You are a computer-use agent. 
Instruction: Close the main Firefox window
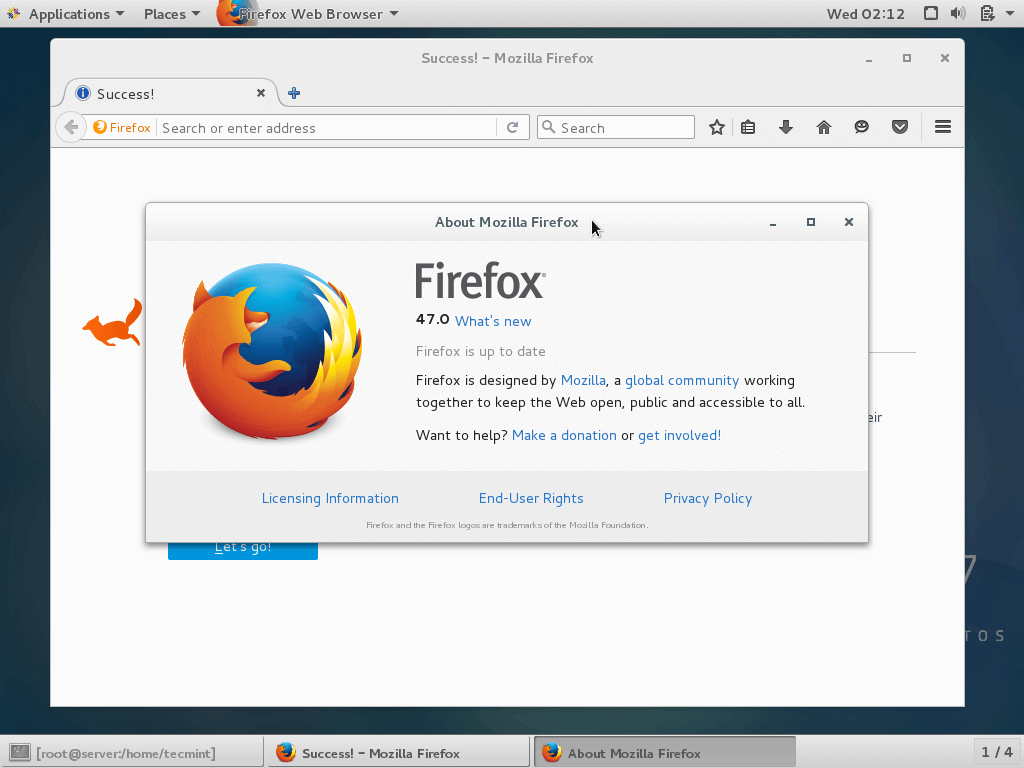[944, 58]
